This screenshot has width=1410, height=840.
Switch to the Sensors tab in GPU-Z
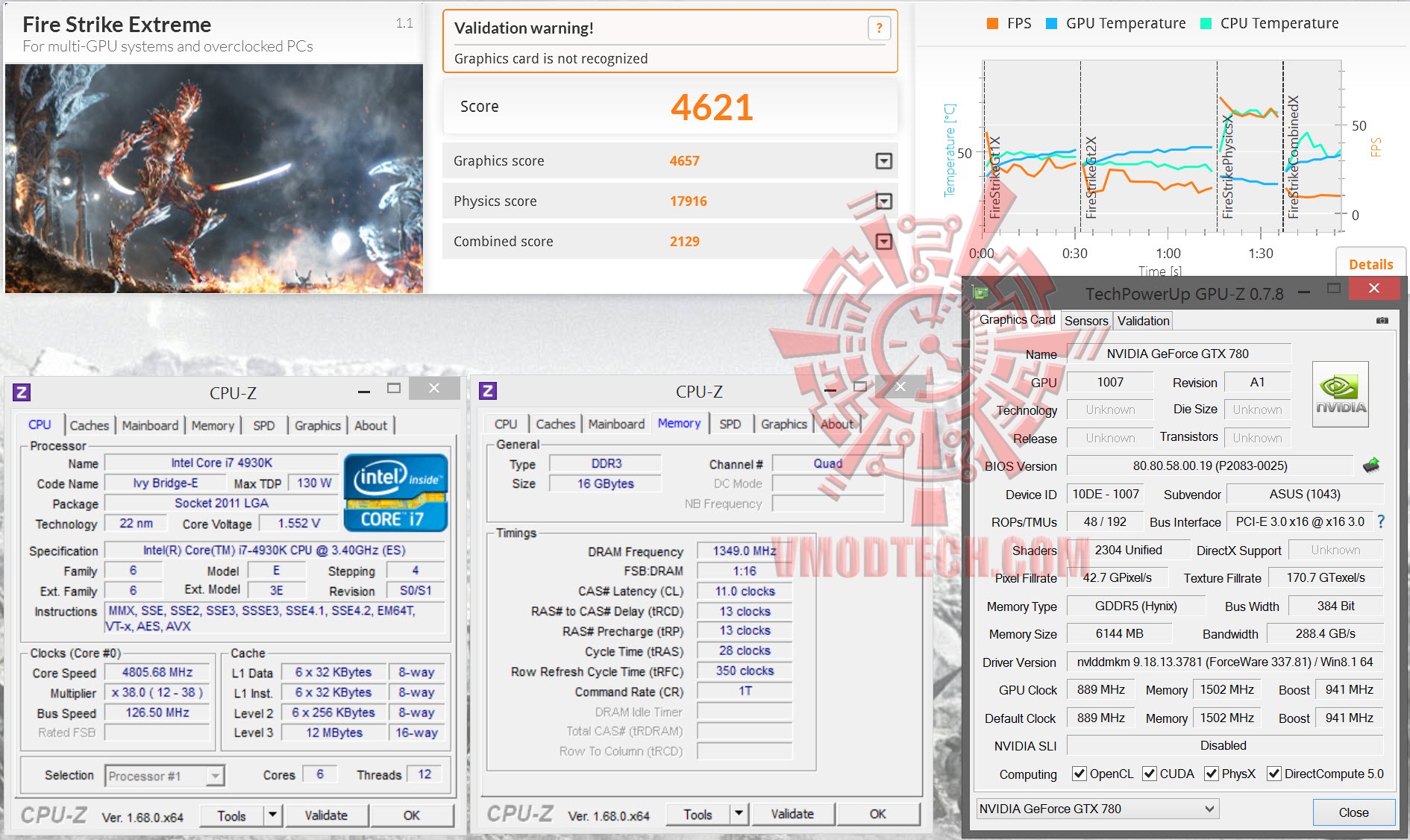[1086, 321]
